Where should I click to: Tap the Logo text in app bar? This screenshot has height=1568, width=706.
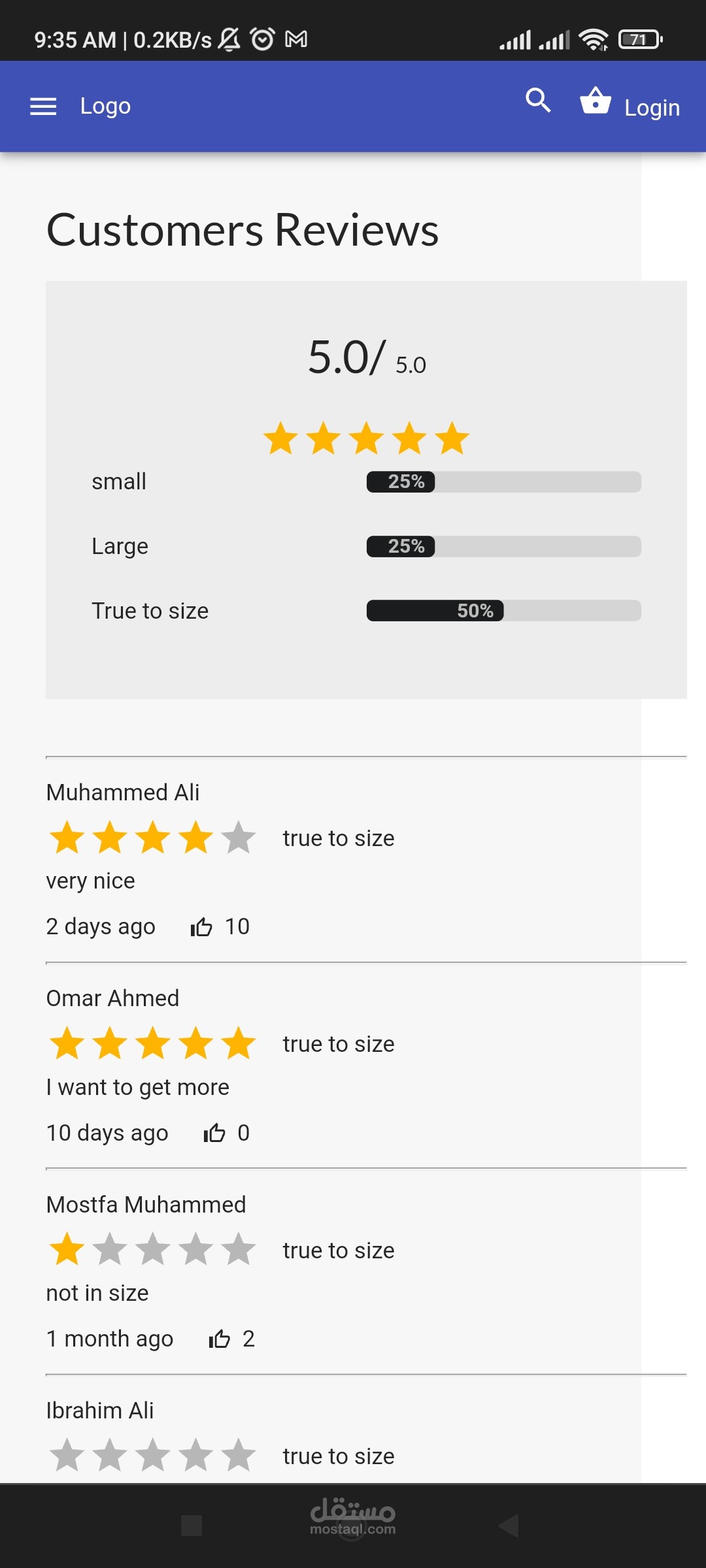point(105,106)
